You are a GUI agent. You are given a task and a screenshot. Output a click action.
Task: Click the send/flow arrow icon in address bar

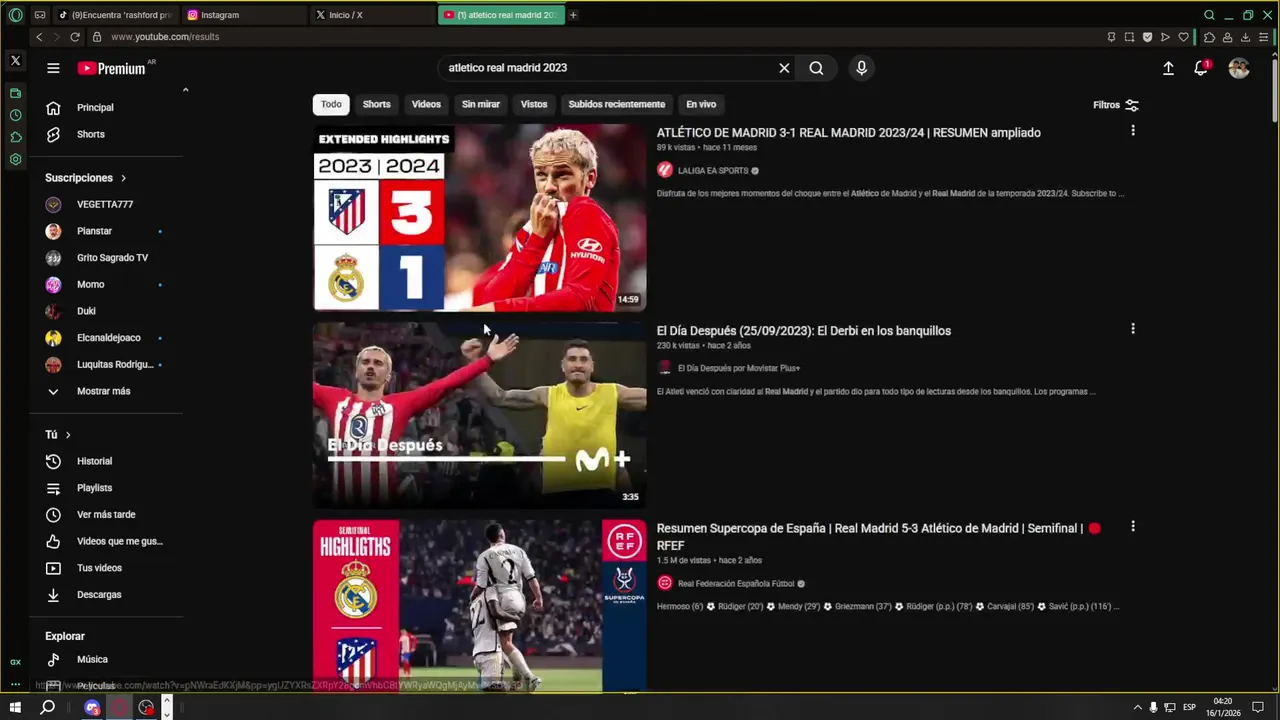(1165, 37)
